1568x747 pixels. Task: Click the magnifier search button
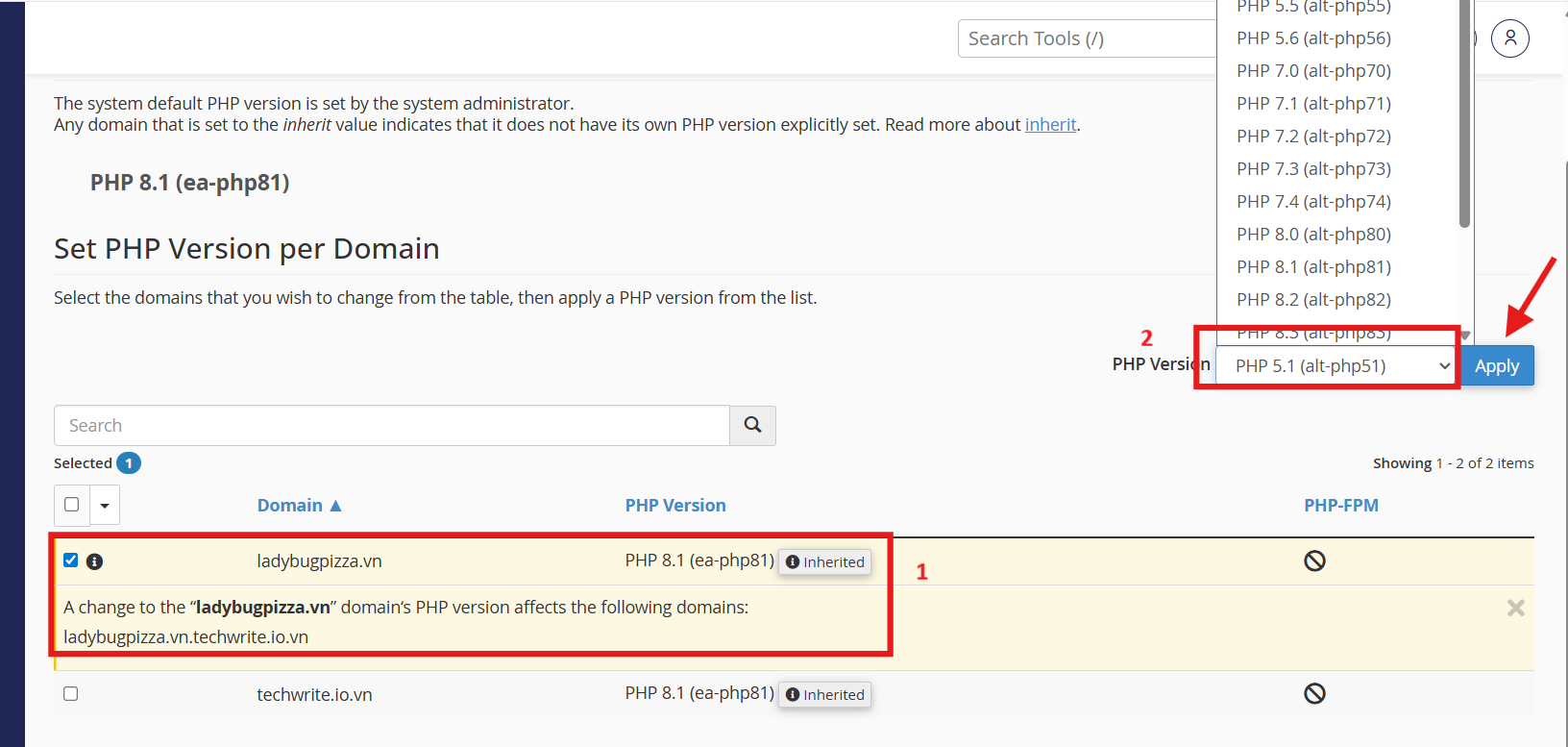click(752, 425)
